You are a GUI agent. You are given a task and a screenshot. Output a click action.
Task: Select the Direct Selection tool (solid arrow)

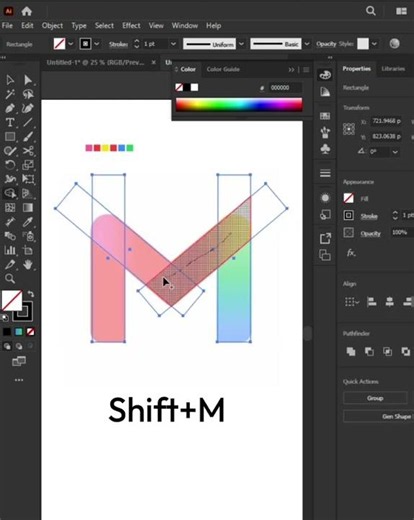point(28,80)
